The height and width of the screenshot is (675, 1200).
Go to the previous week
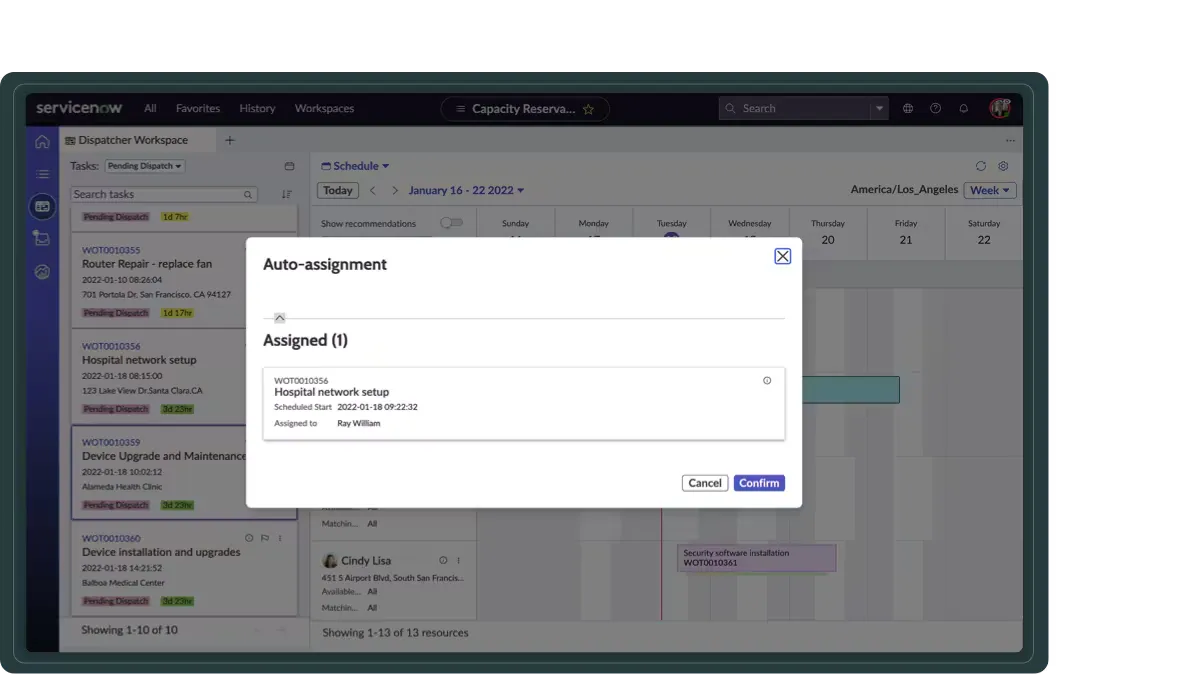coord(373,190)
